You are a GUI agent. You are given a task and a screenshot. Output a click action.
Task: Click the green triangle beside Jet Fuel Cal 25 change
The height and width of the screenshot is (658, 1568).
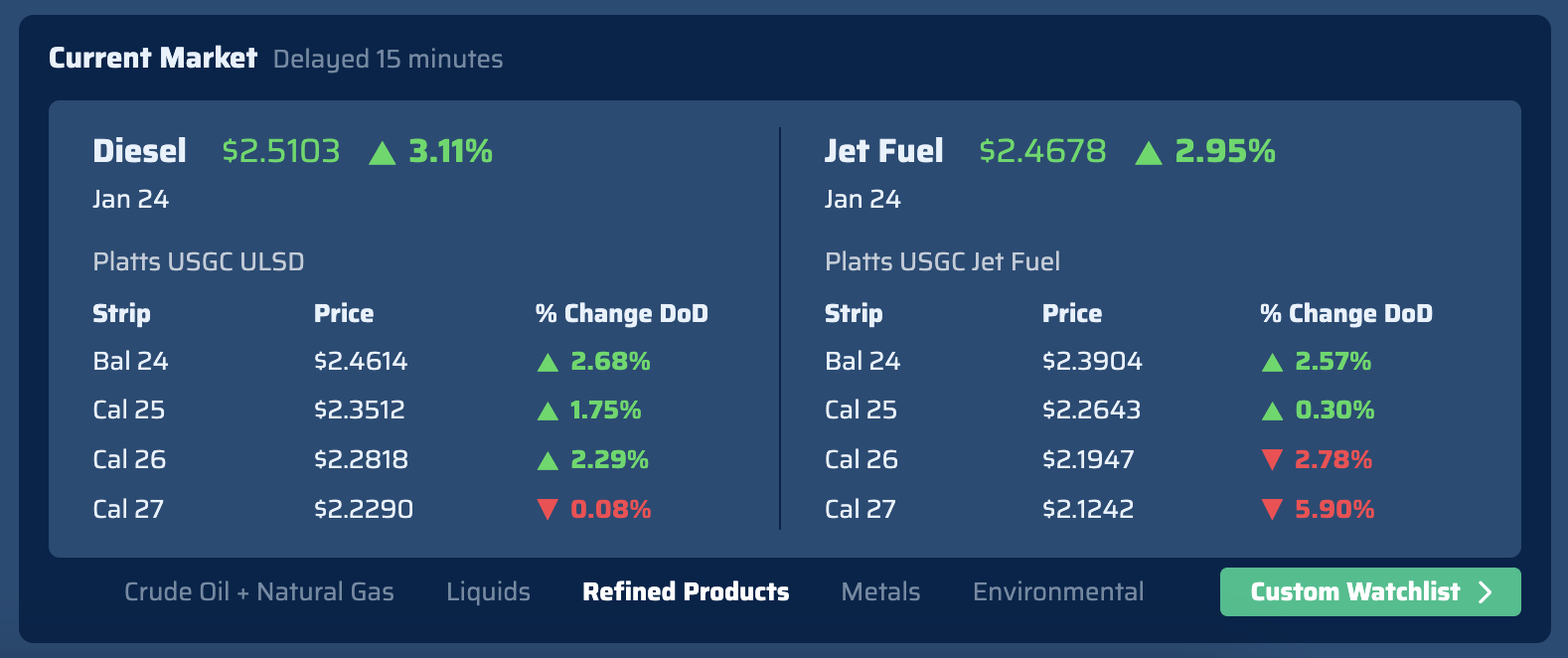[1272, 410]
